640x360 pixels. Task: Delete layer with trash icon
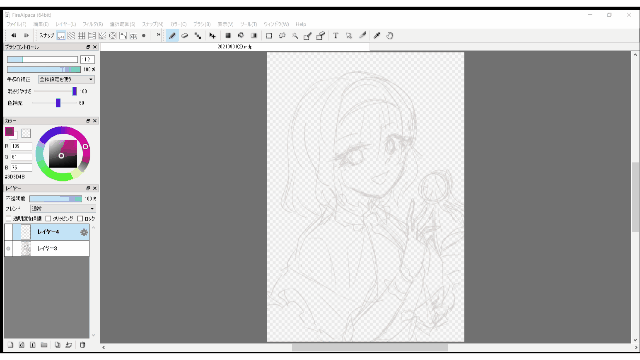tap(82, 345)
